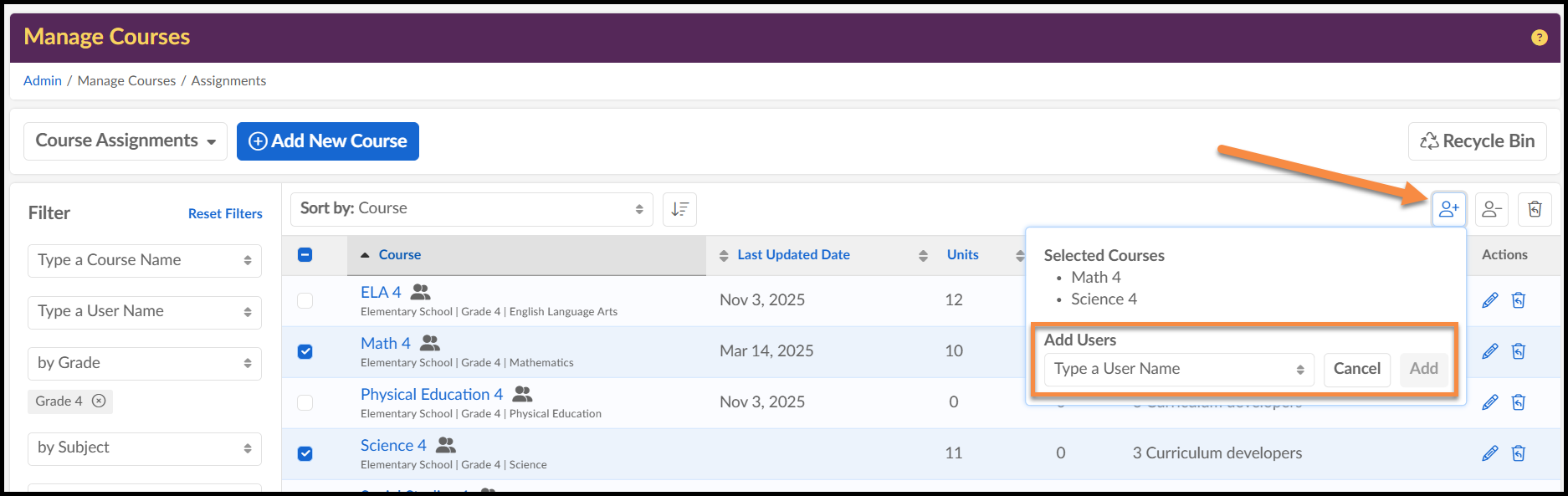
Task: Select the Physical Education 4 checkbox
Action: coord(305,402)
